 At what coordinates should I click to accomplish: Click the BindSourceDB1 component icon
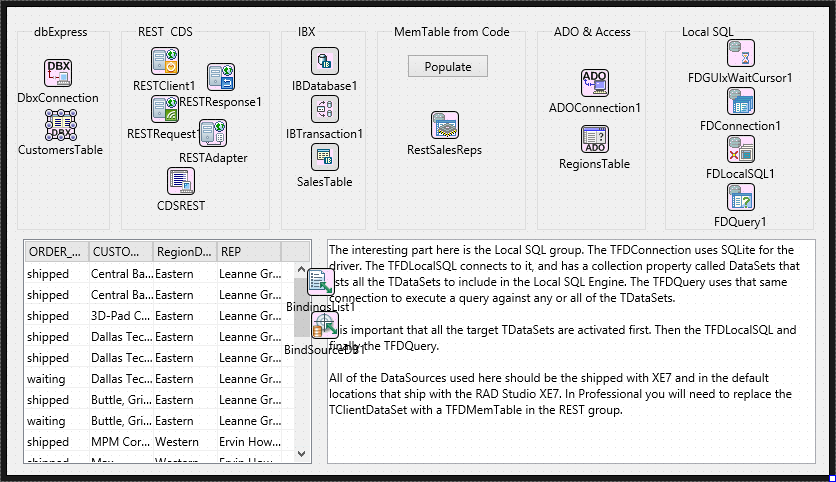(325, 325)
